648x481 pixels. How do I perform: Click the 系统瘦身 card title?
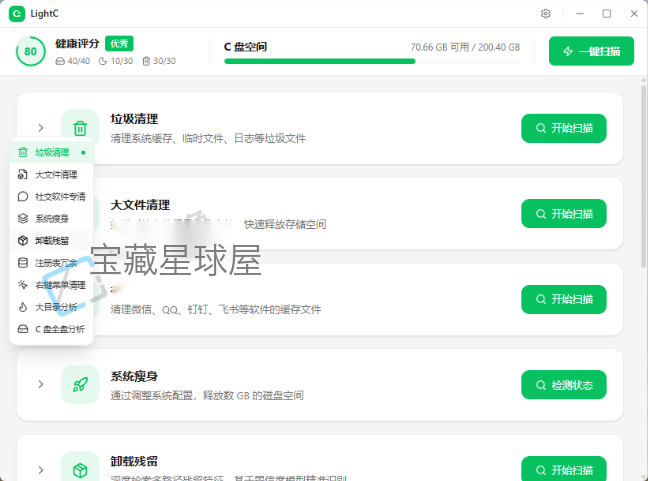[134, 376]
